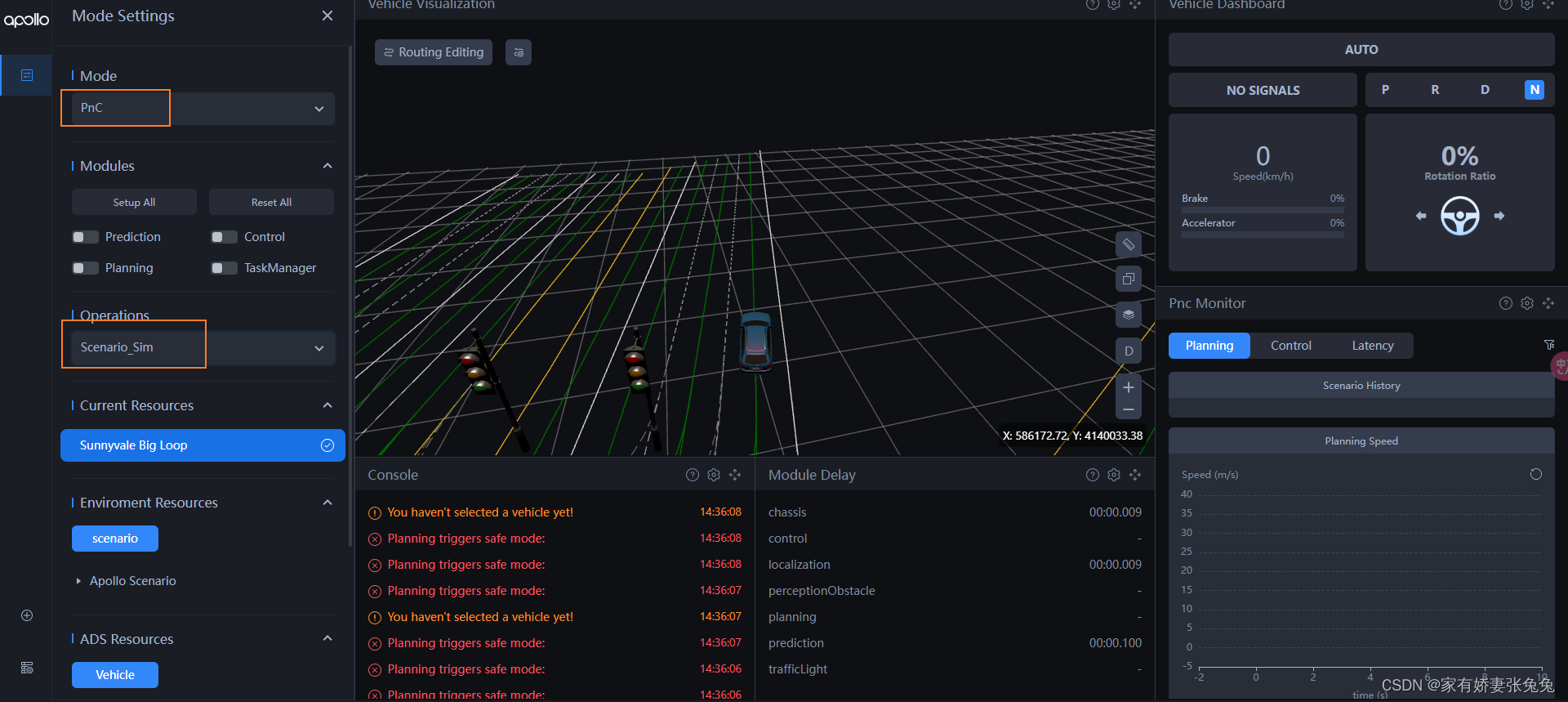Zoom in with the plus icon

point(1128,387)
